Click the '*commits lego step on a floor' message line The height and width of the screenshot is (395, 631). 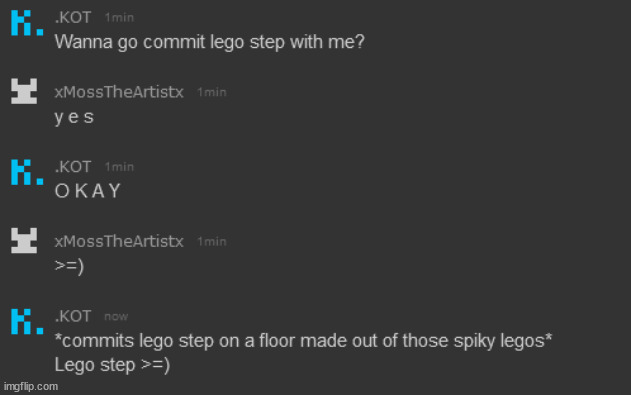pos(303,341)
